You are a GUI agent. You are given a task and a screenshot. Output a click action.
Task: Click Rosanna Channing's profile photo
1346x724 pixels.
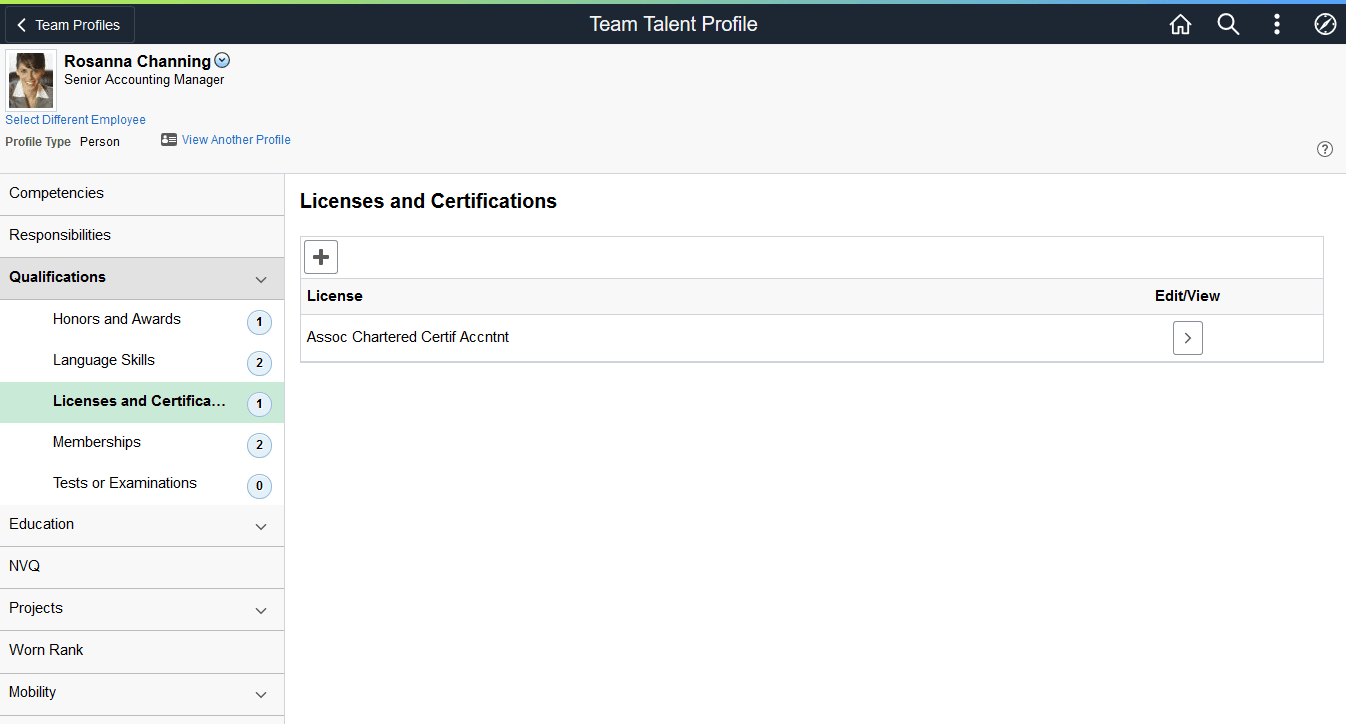[x=30, y=79]
